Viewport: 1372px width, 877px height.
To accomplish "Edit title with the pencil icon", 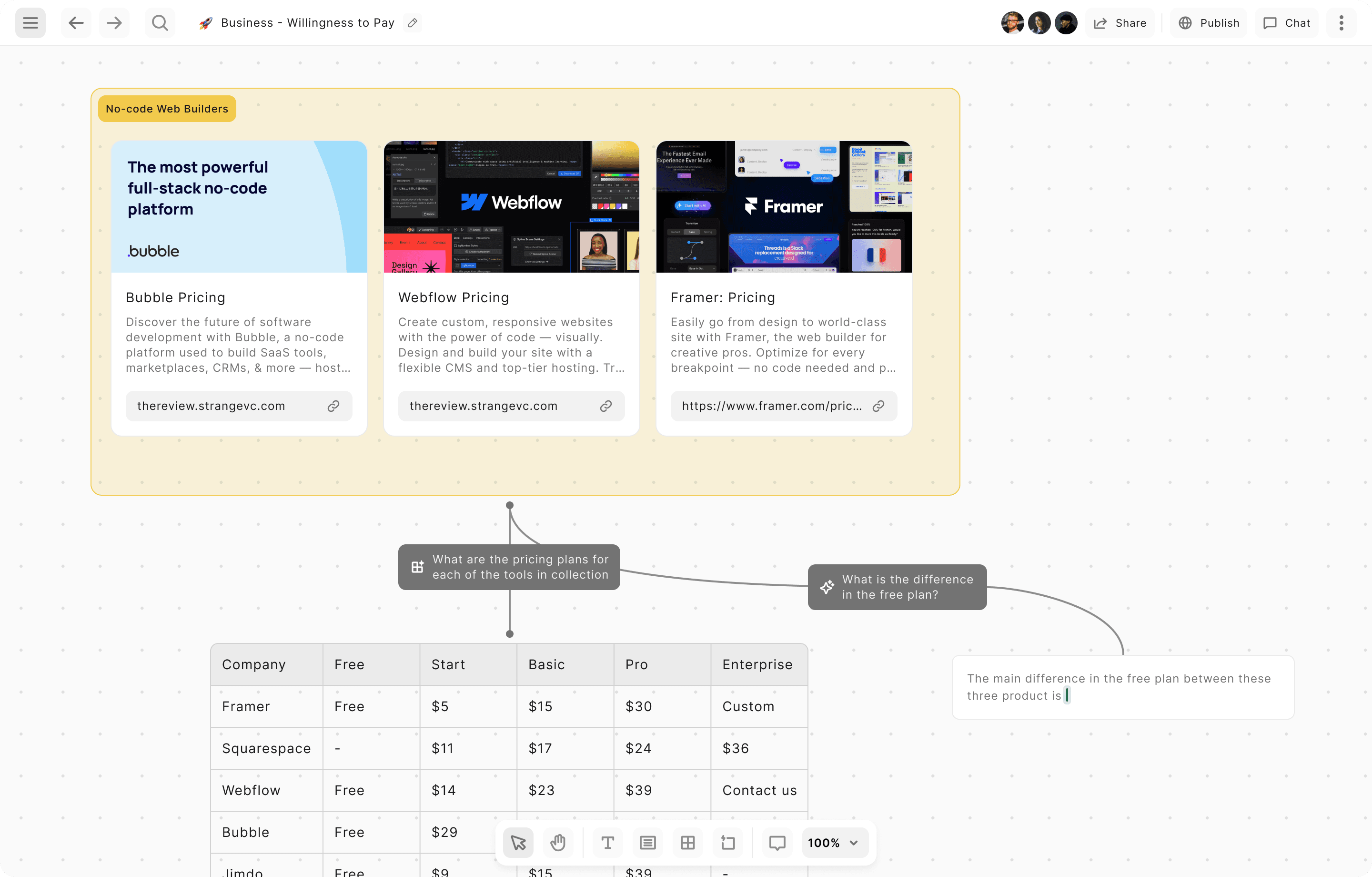I will click(413, 23).
